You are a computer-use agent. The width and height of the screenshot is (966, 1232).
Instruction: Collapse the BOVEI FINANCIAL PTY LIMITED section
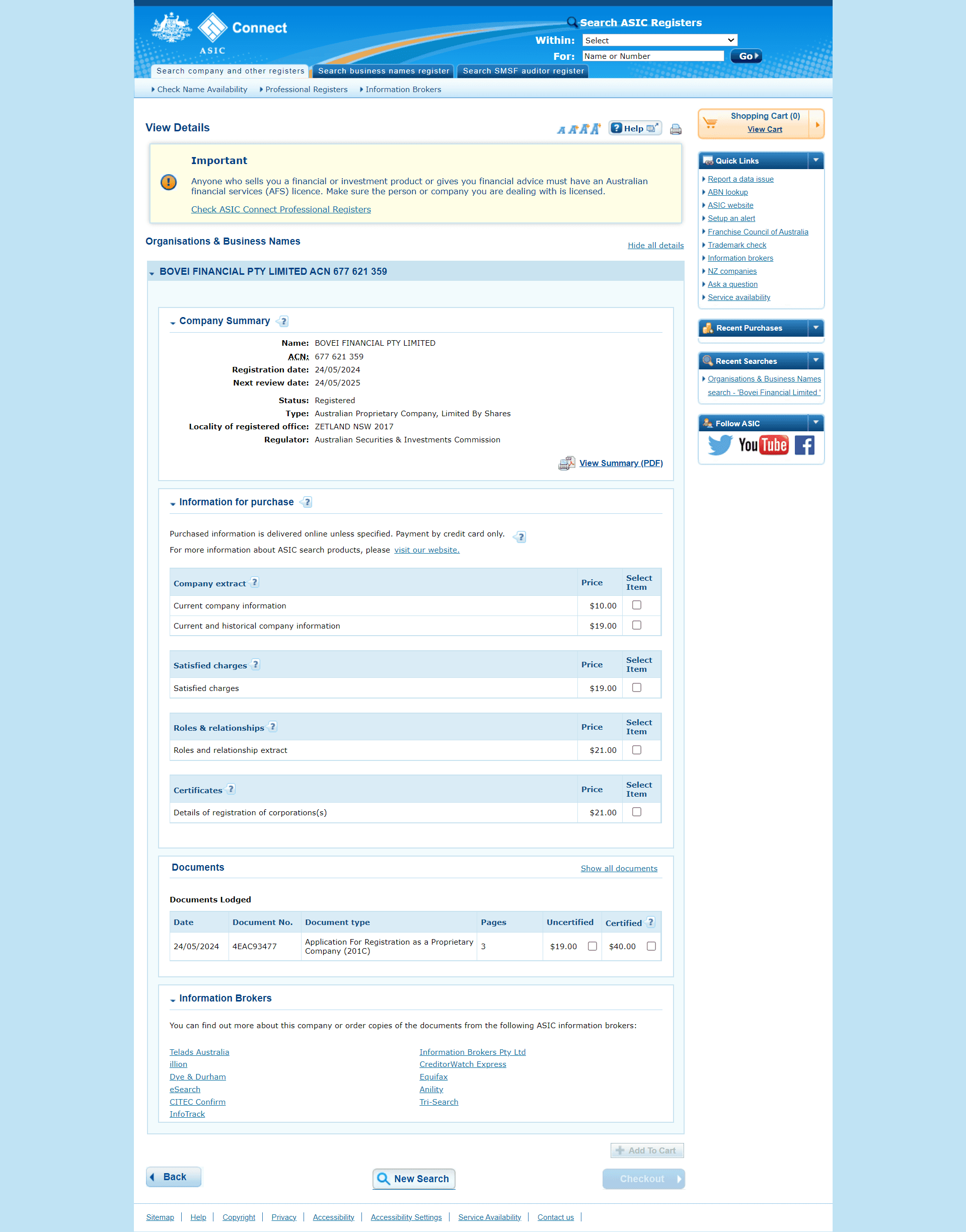click(x=152, y=273)
